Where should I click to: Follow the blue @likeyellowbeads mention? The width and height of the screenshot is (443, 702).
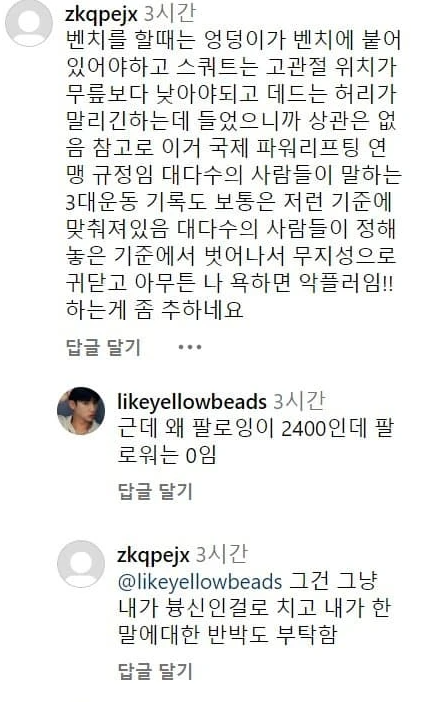[200, 581]
